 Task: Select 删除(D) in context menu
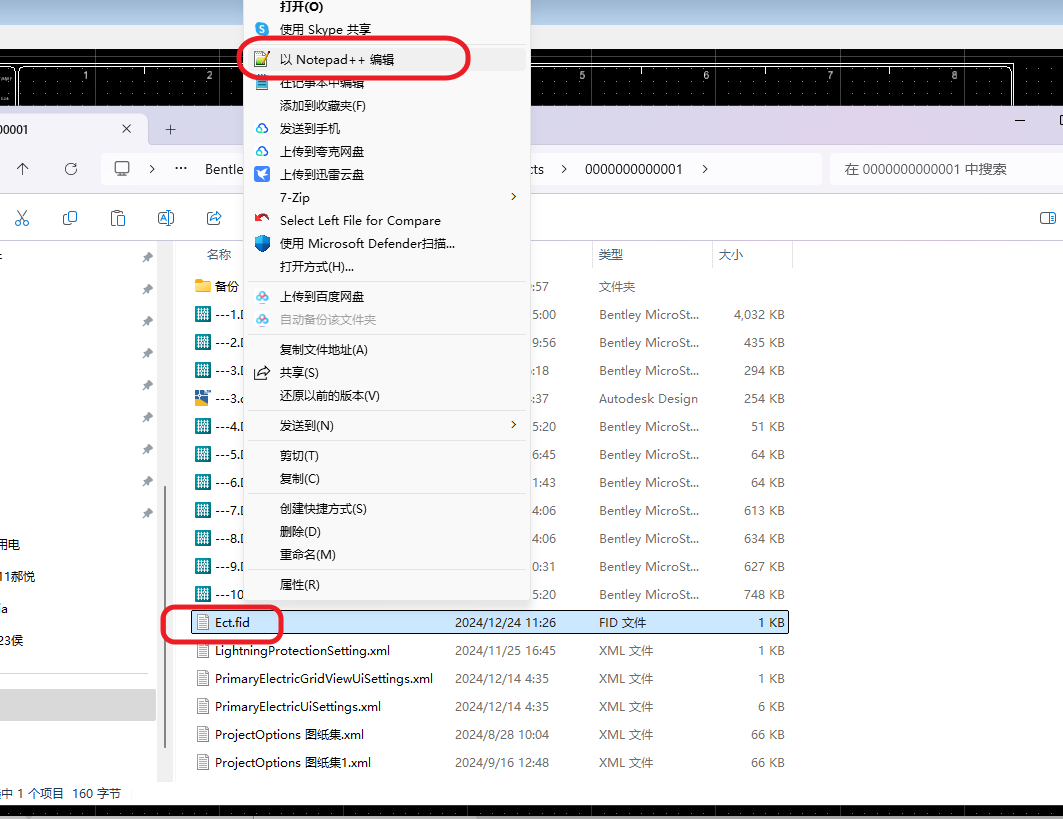pyautogui.click(x=386, y=532)
